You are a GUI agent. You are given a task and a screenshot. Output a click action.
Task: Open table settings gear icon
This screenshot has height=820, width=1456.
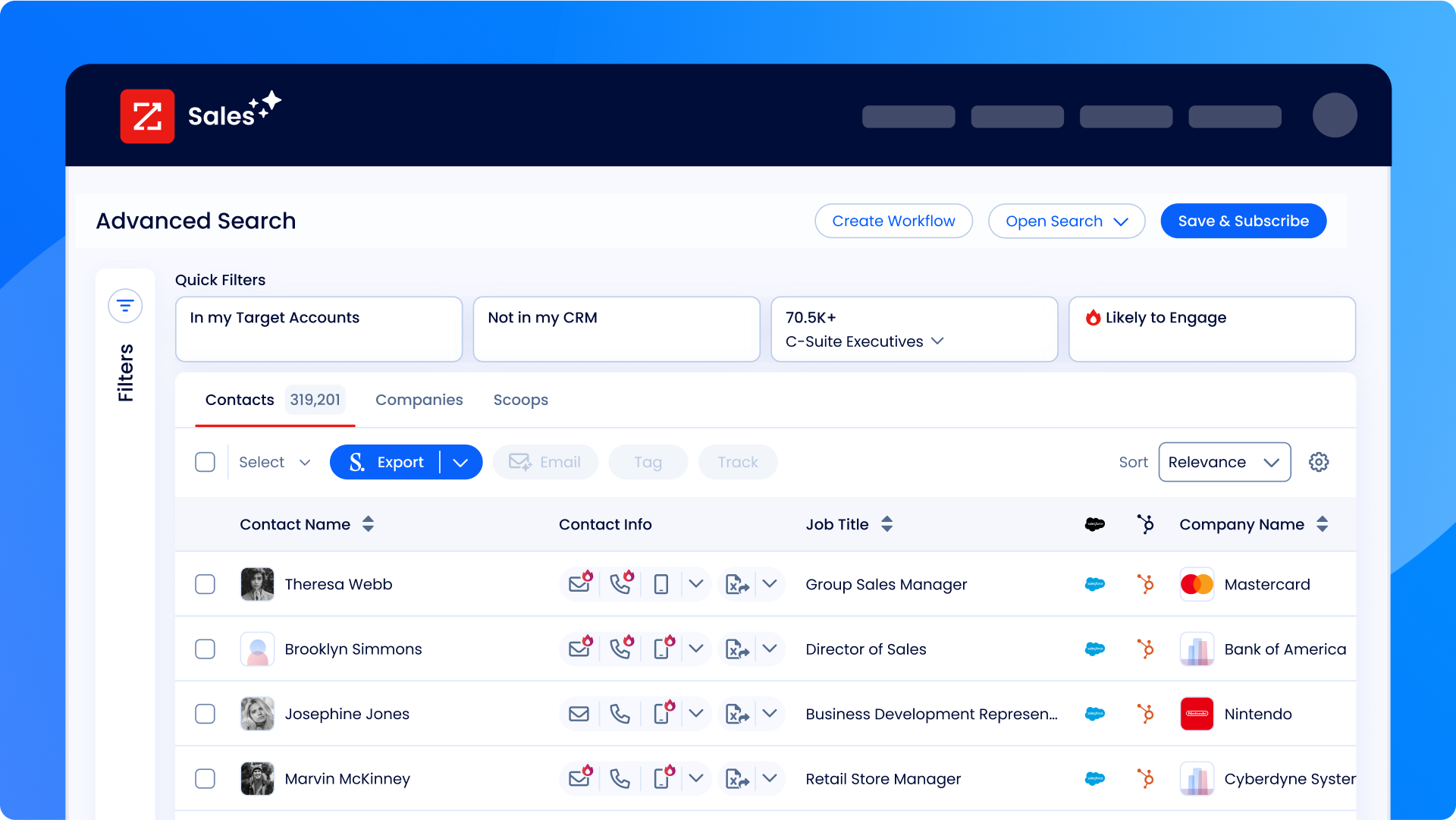click(x=1319, y=462)
